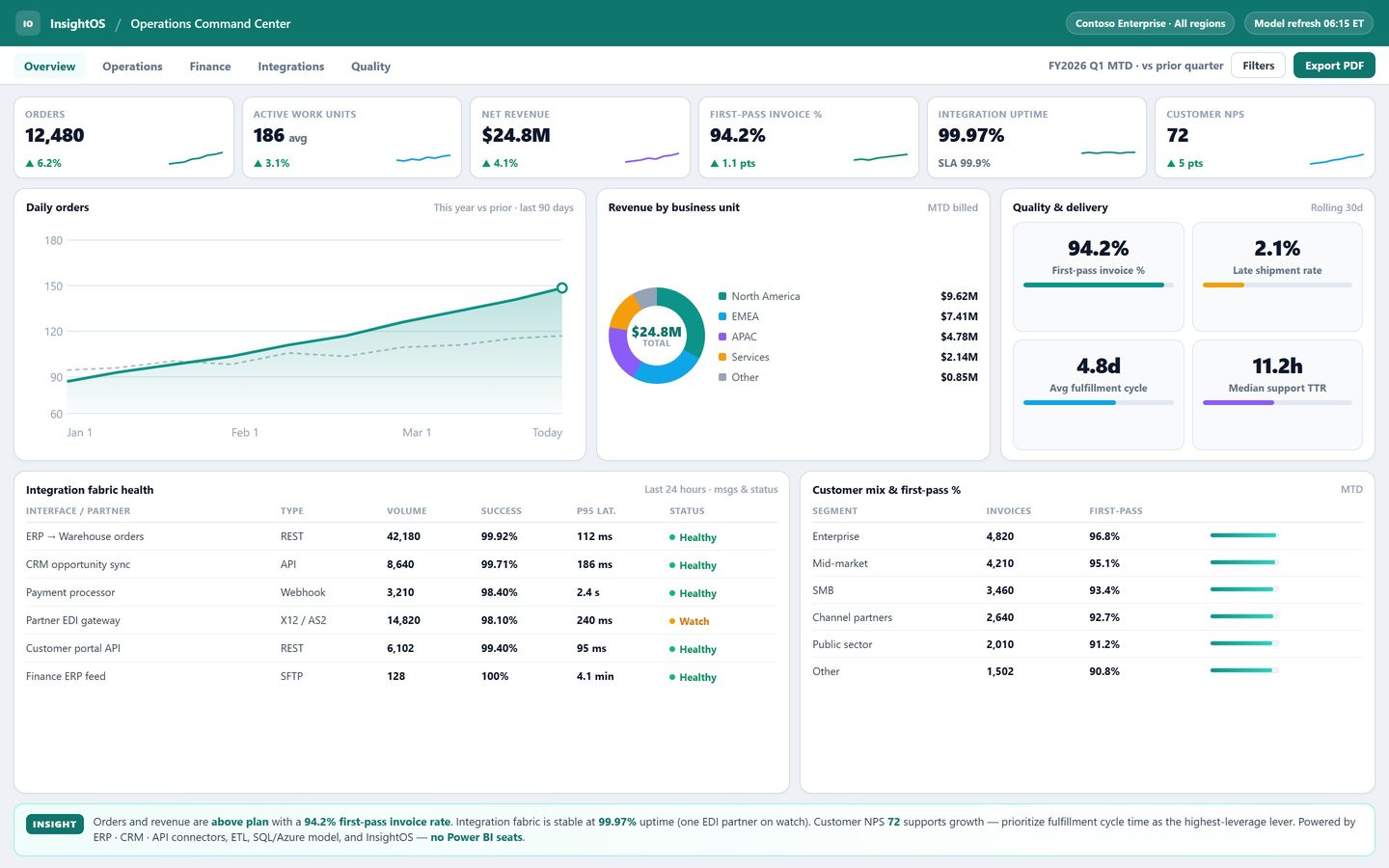The height and width of the screenshot is (868, 1389).
Task: Click the Contoso Enterprise · All regions pill
Action: click(1150, 23)
